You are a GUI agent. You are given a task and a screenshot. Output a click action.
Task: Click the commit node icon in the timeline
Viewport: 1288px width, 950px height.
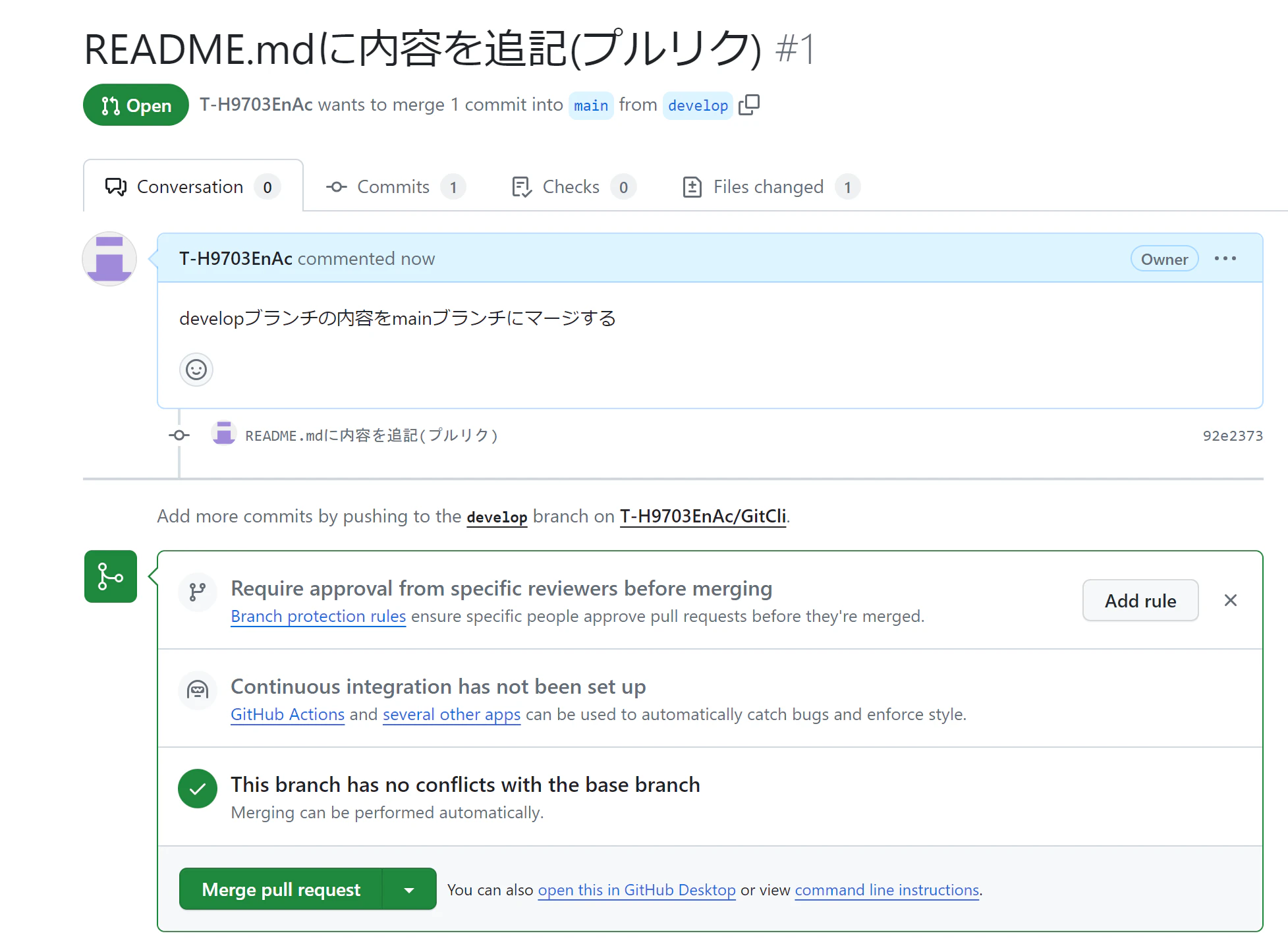pyautogui.click(x=179, y=435)
